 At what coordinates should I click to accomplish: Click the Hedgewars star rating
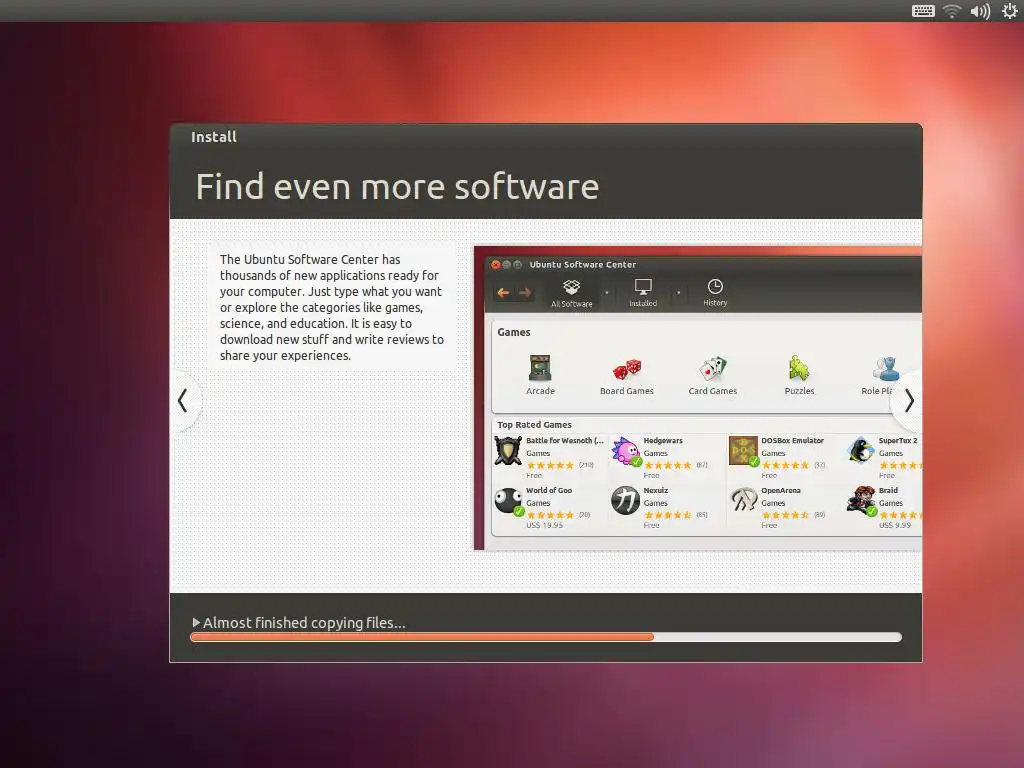667,465
